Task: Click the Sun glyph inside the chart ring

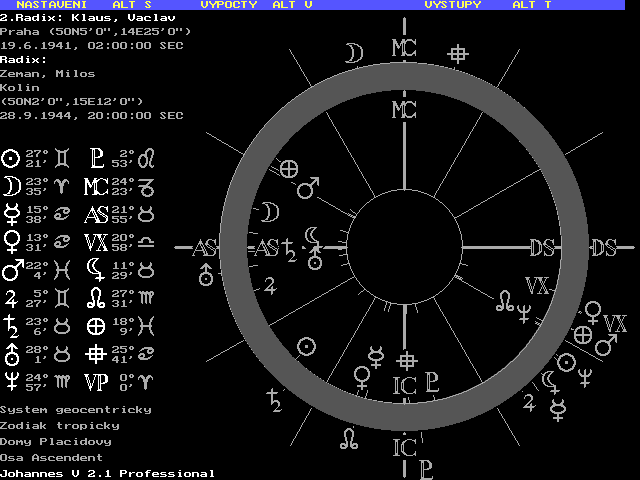Action: click(x=307, y=347)
